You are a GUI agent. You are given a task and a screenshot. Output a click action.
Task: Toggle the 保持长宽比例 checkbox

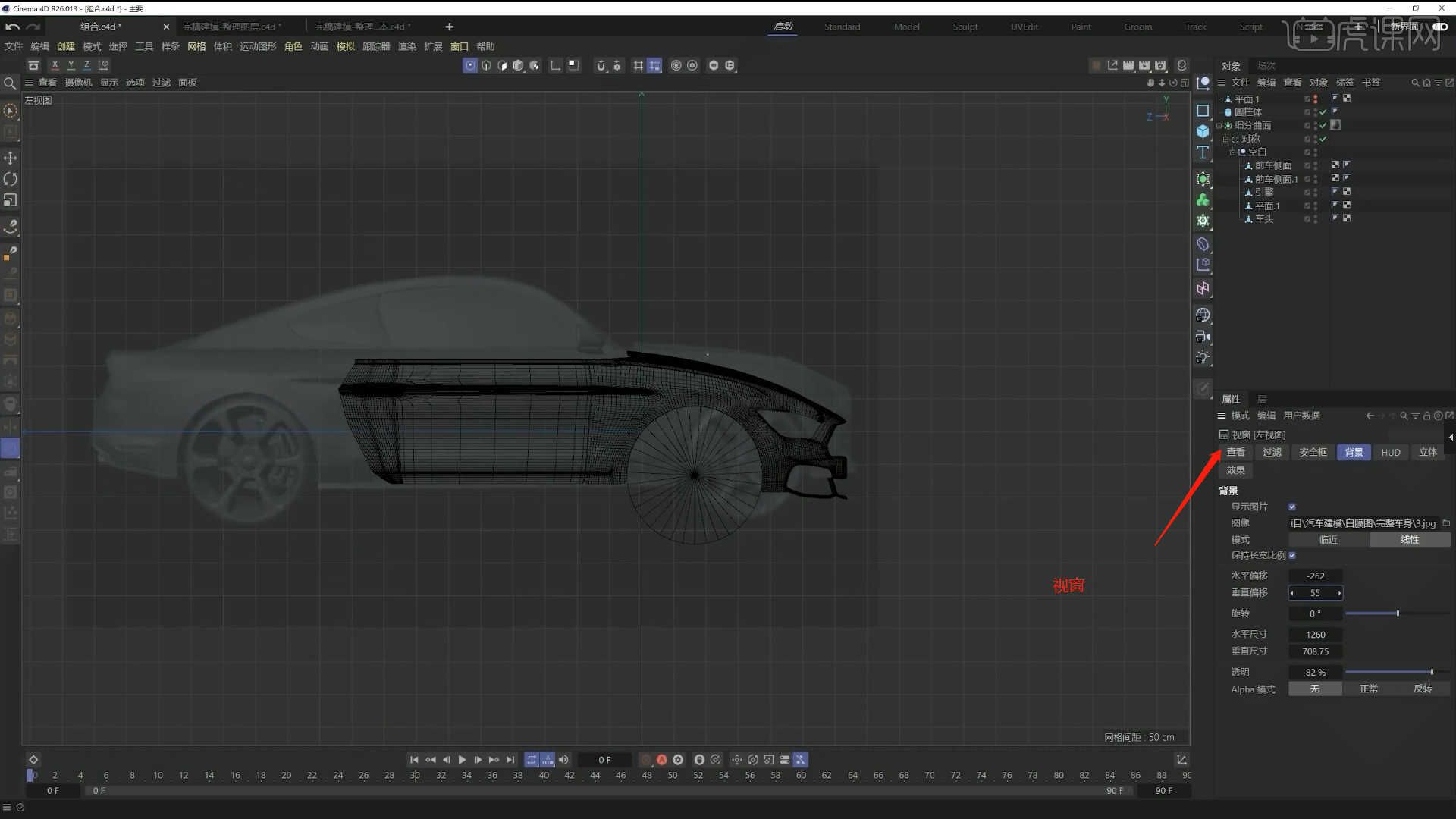(x=1292, y=555)
